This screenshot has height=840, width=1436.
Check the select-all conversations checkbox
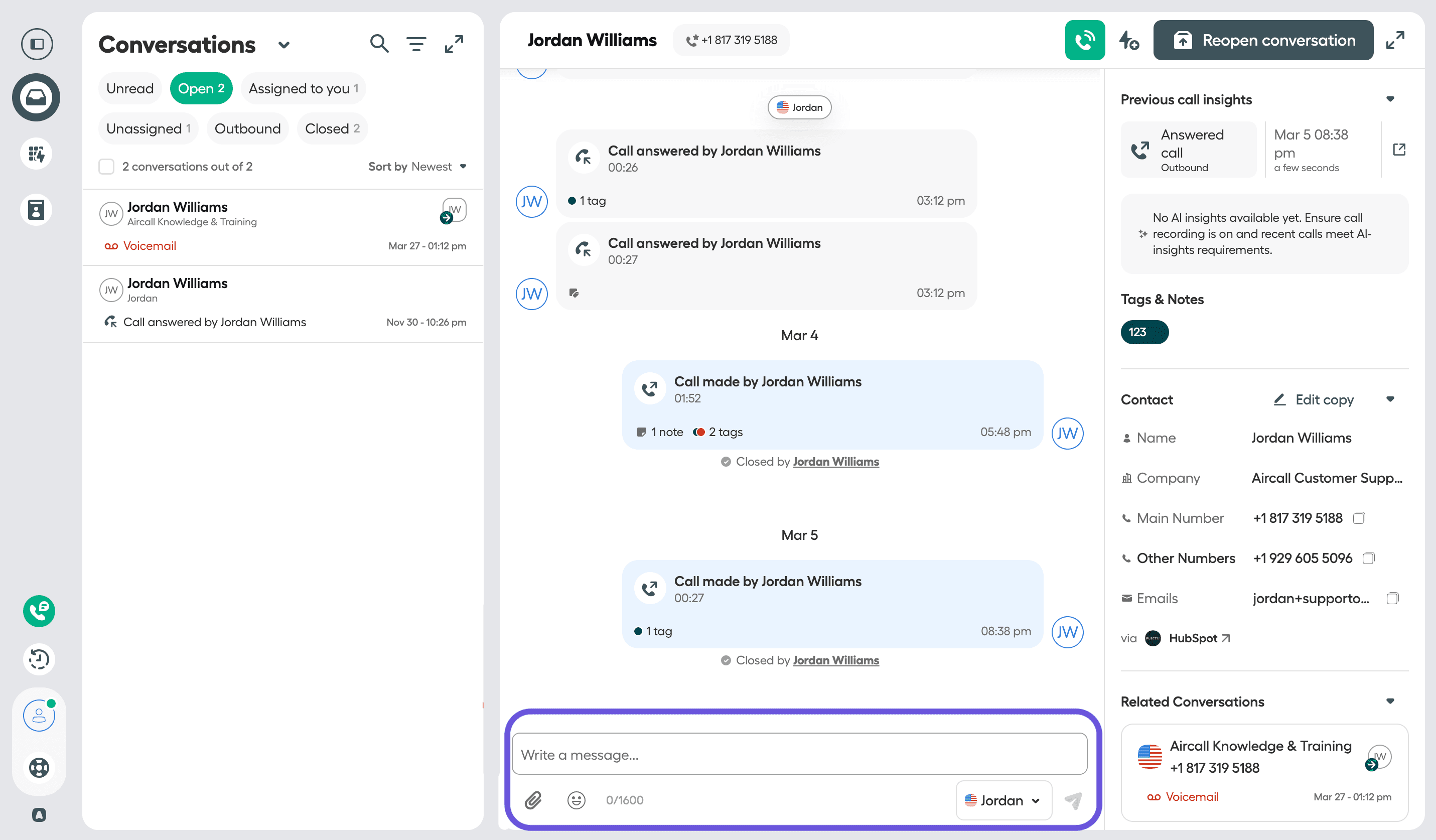(x=106, y=167)
